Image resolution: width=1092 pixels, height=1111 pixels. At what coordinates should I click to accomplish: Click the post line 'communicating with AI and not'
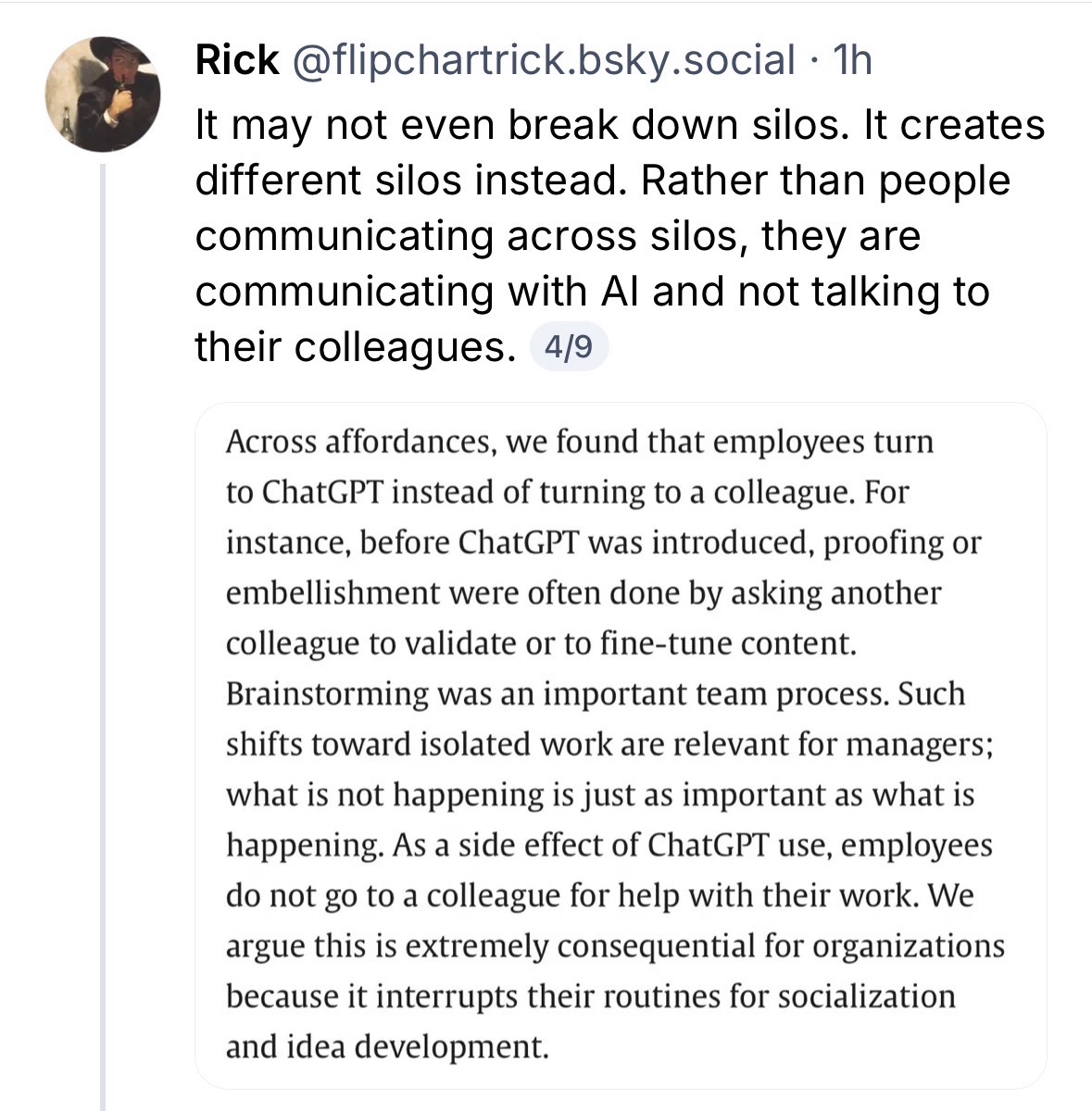coord(592,292)
